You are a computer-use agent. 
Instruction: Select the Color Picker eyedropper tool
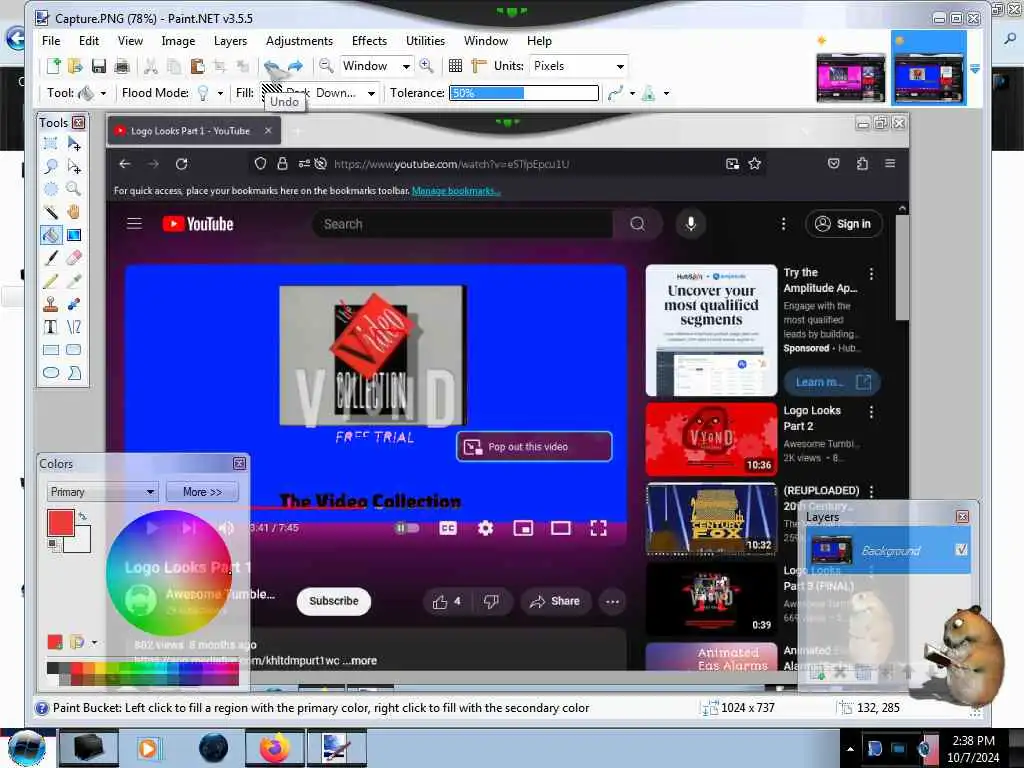(74, 281)
